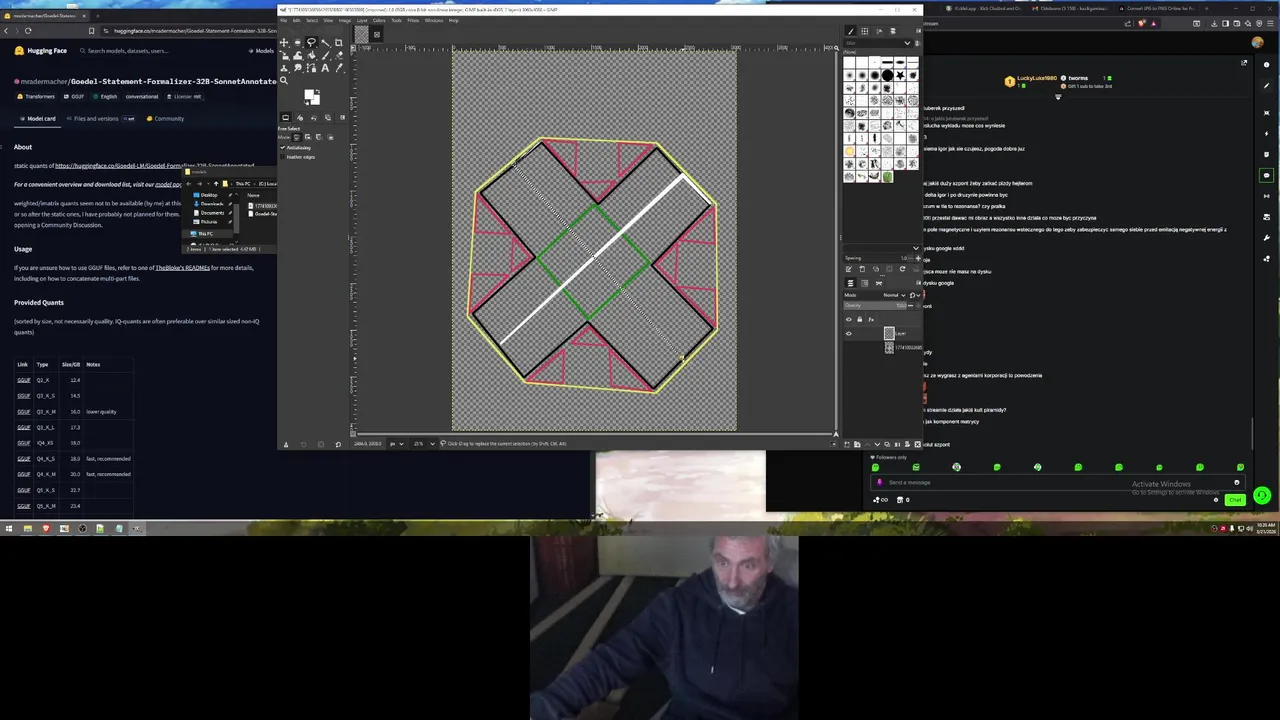This screenshot has height=720, width=1280.
Task: Select the Text tool
Action: (x=325, y=68)
